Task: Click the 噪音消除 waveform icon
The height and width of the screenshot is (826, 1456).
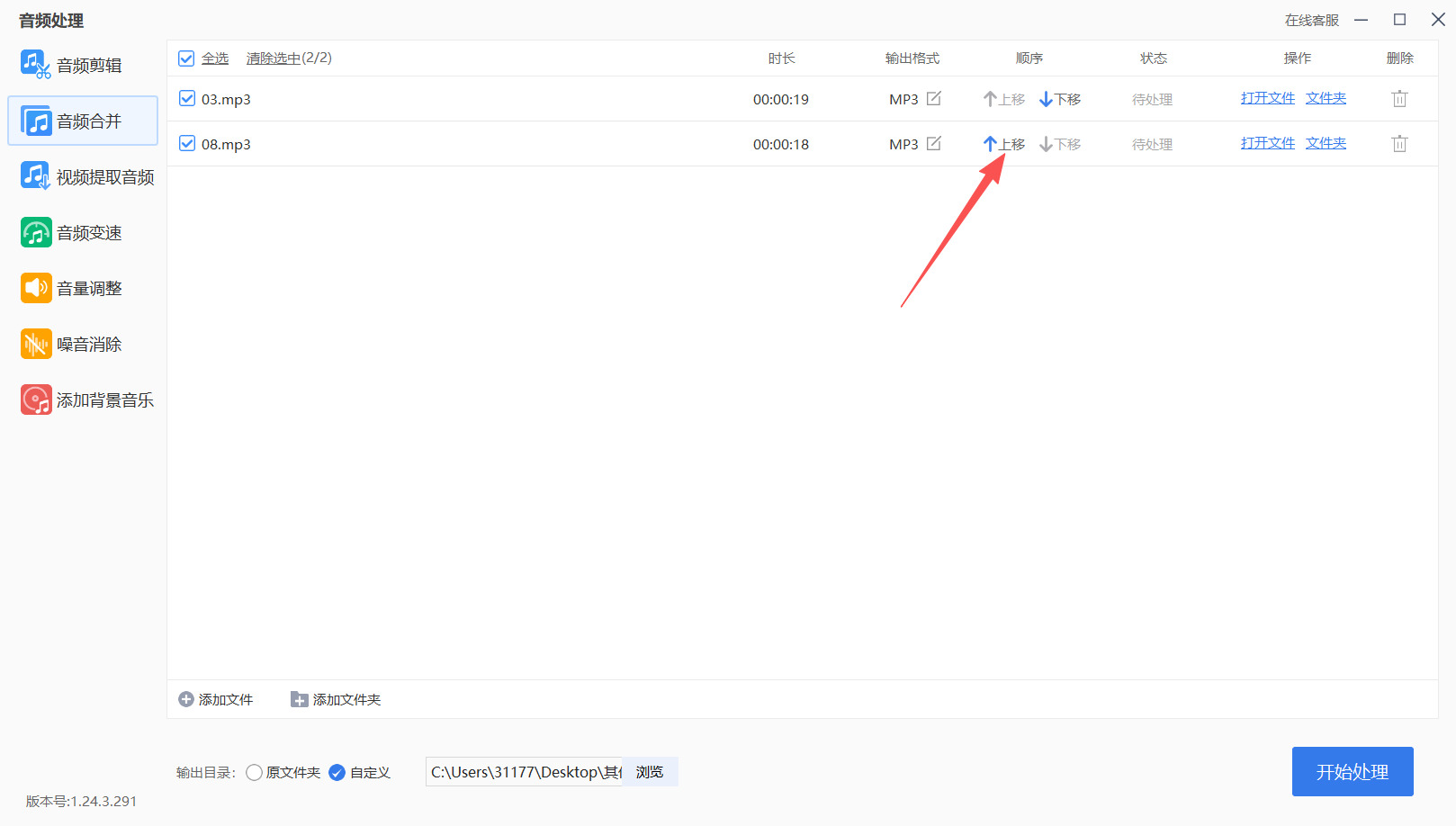Action: tap(36, 344)
